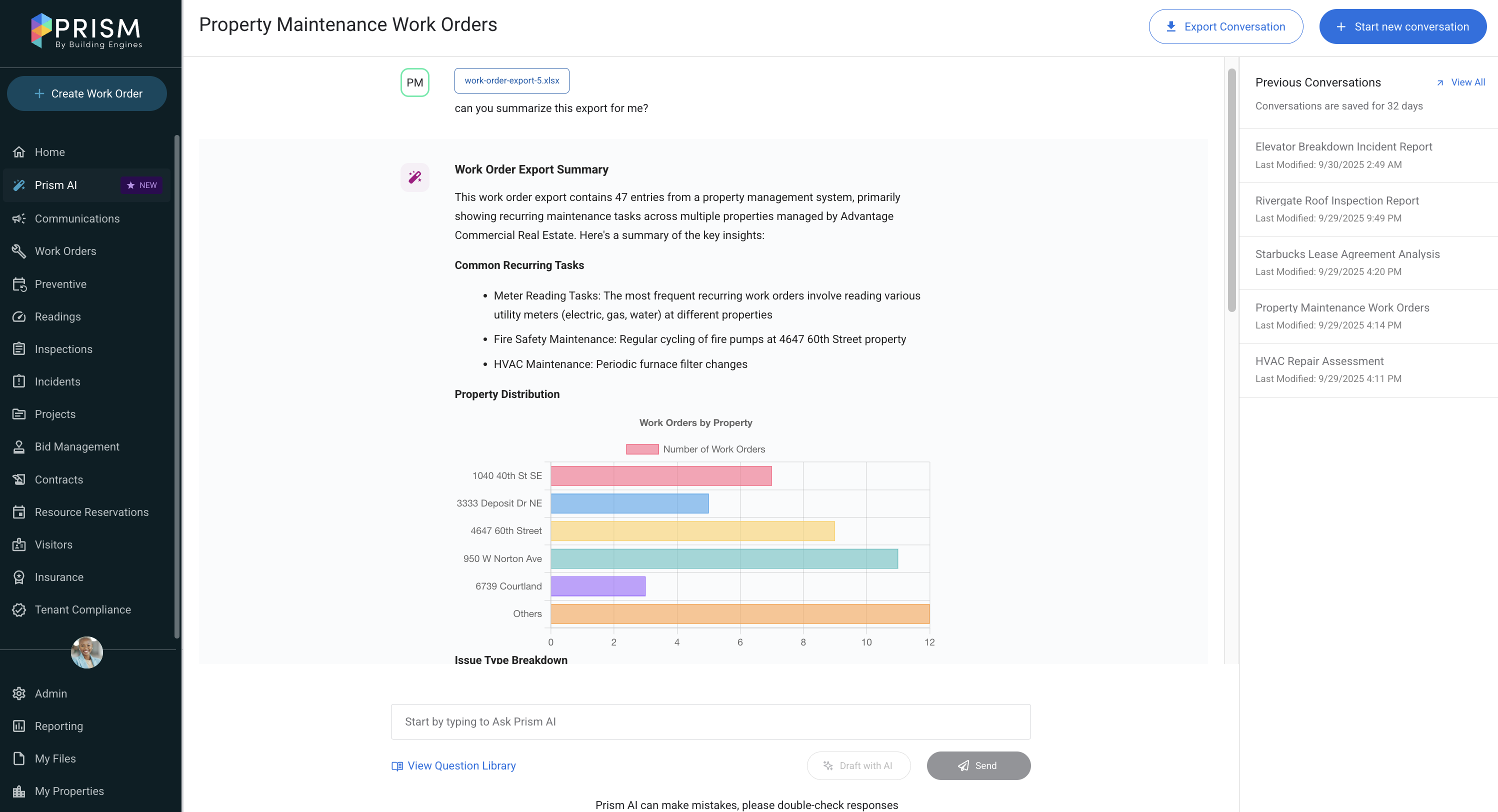
Task: Open the Reporting menu item
Action: click(x=58, y=726)
